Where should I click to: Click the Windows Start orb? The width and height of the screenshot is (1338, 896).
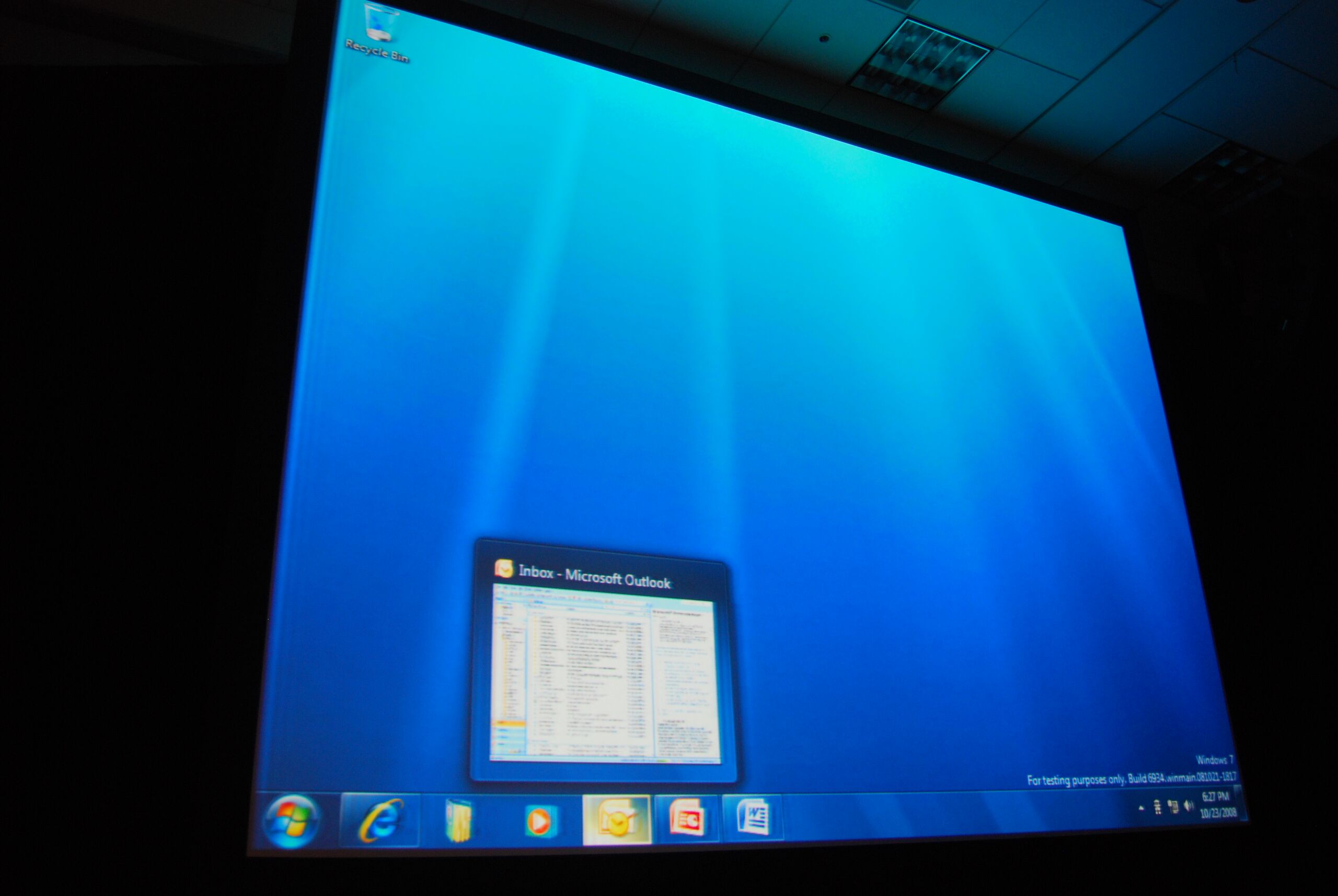(290, 822)
